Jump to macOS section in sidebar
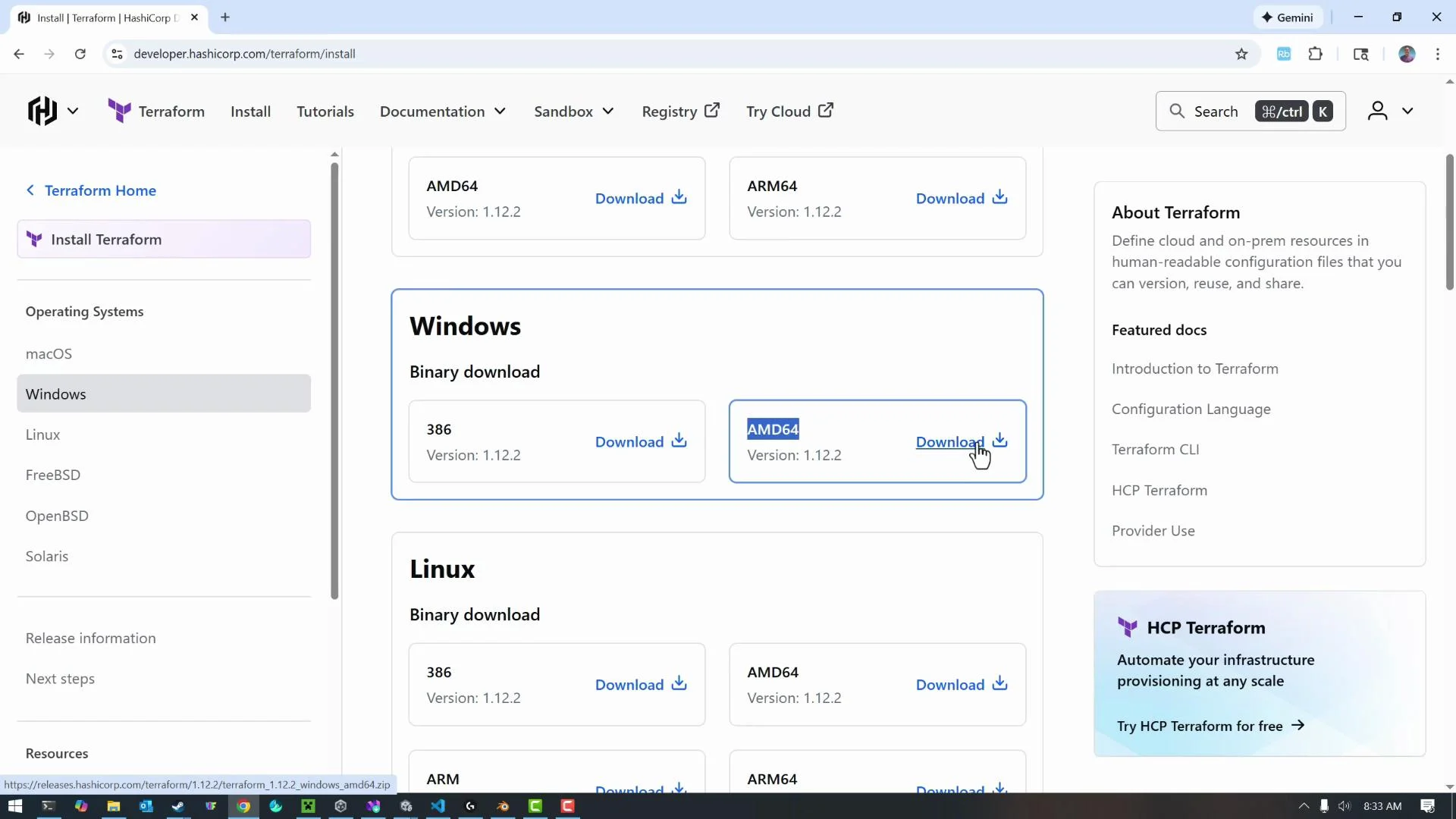 49,354
